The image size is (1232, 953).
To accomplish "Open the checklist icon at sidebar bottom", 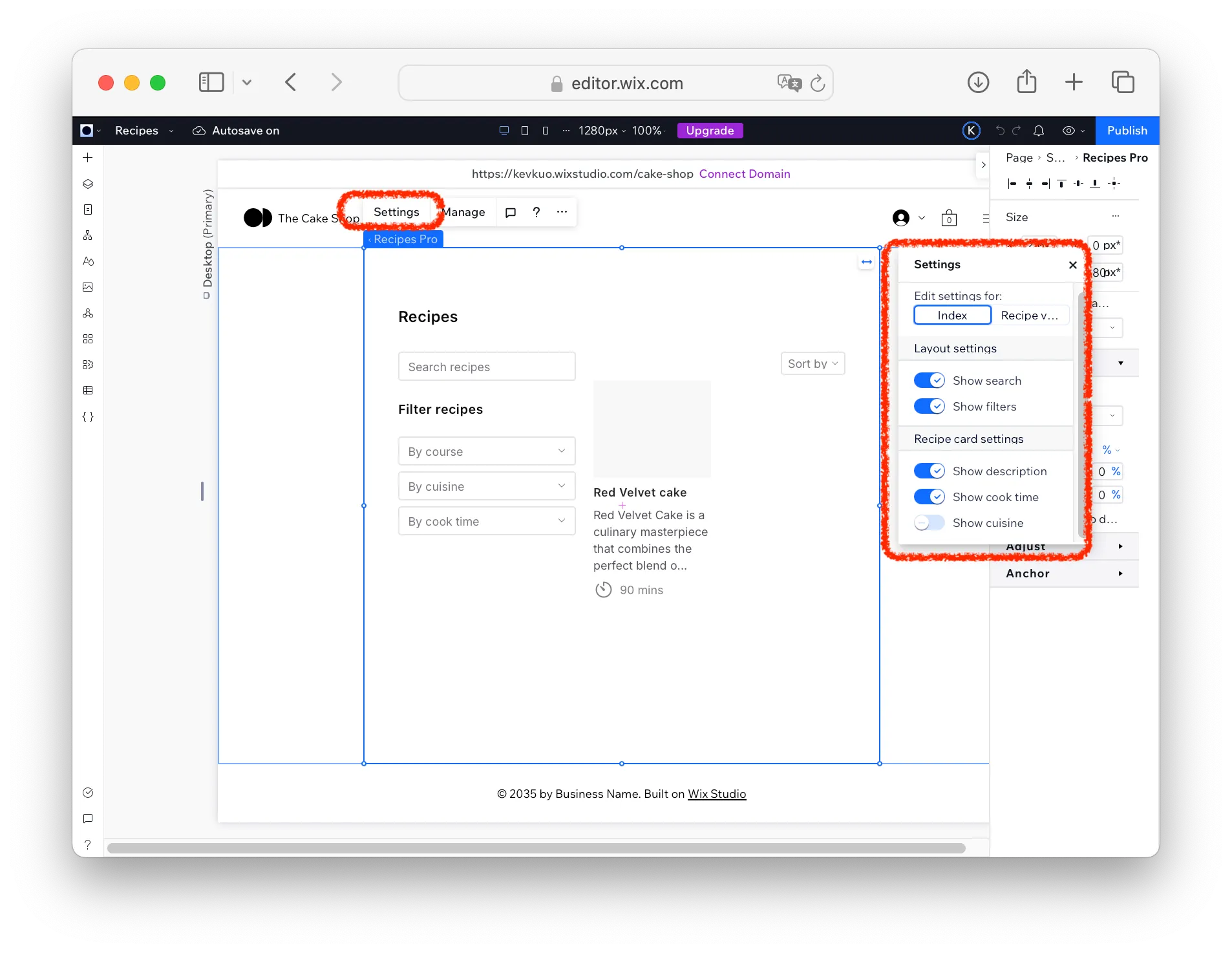I will coord(88,793).
